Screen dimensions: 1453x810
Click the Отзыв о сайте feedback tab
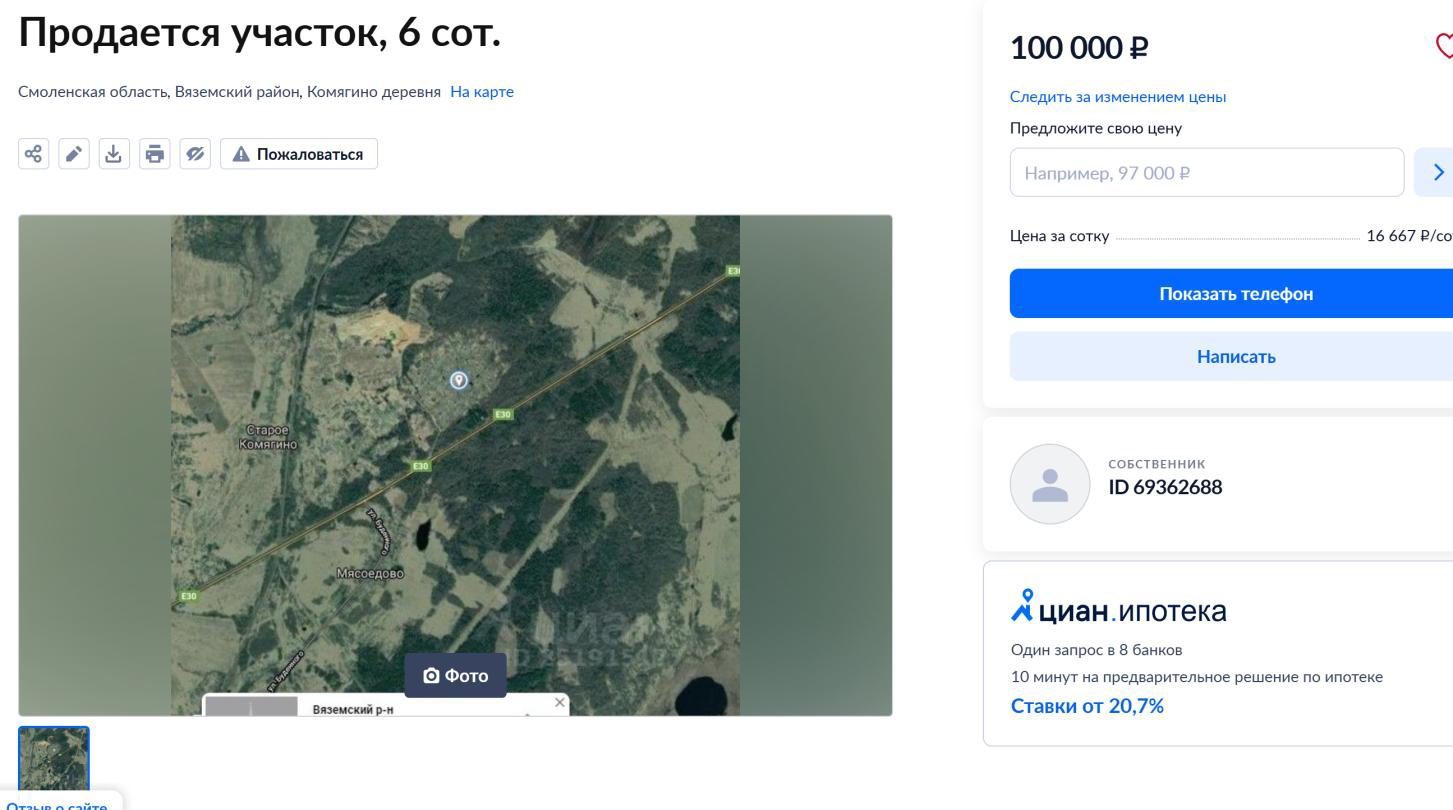click(x=57, y=804)
